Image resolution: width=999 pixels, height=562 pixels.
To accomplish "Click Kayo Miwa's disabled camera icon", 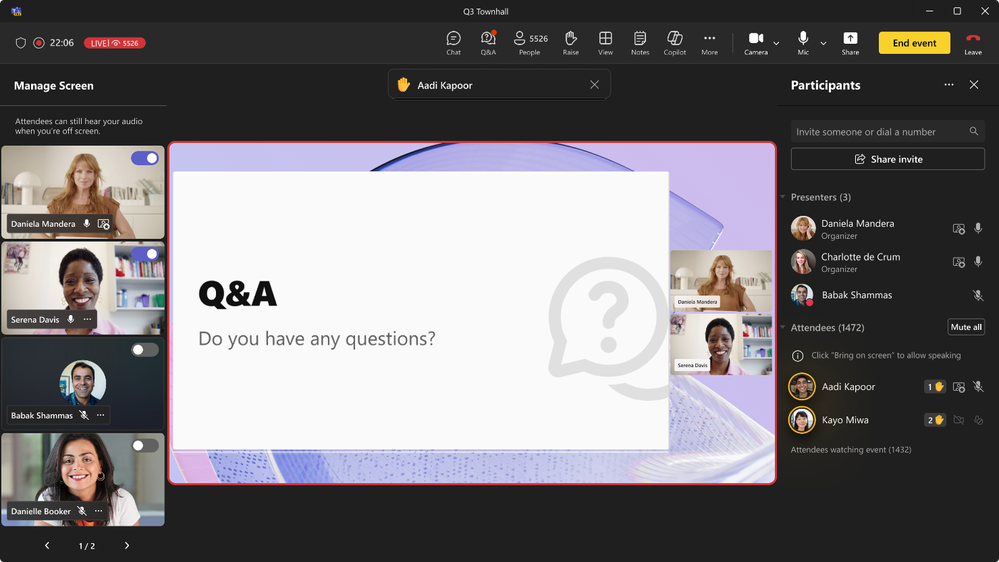I will coord(958,420).
